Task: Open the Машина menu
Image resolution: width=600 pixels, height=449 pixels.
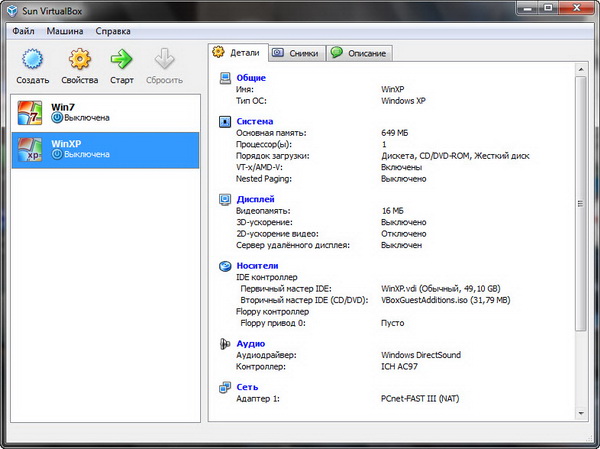Action: pos(64,30)
